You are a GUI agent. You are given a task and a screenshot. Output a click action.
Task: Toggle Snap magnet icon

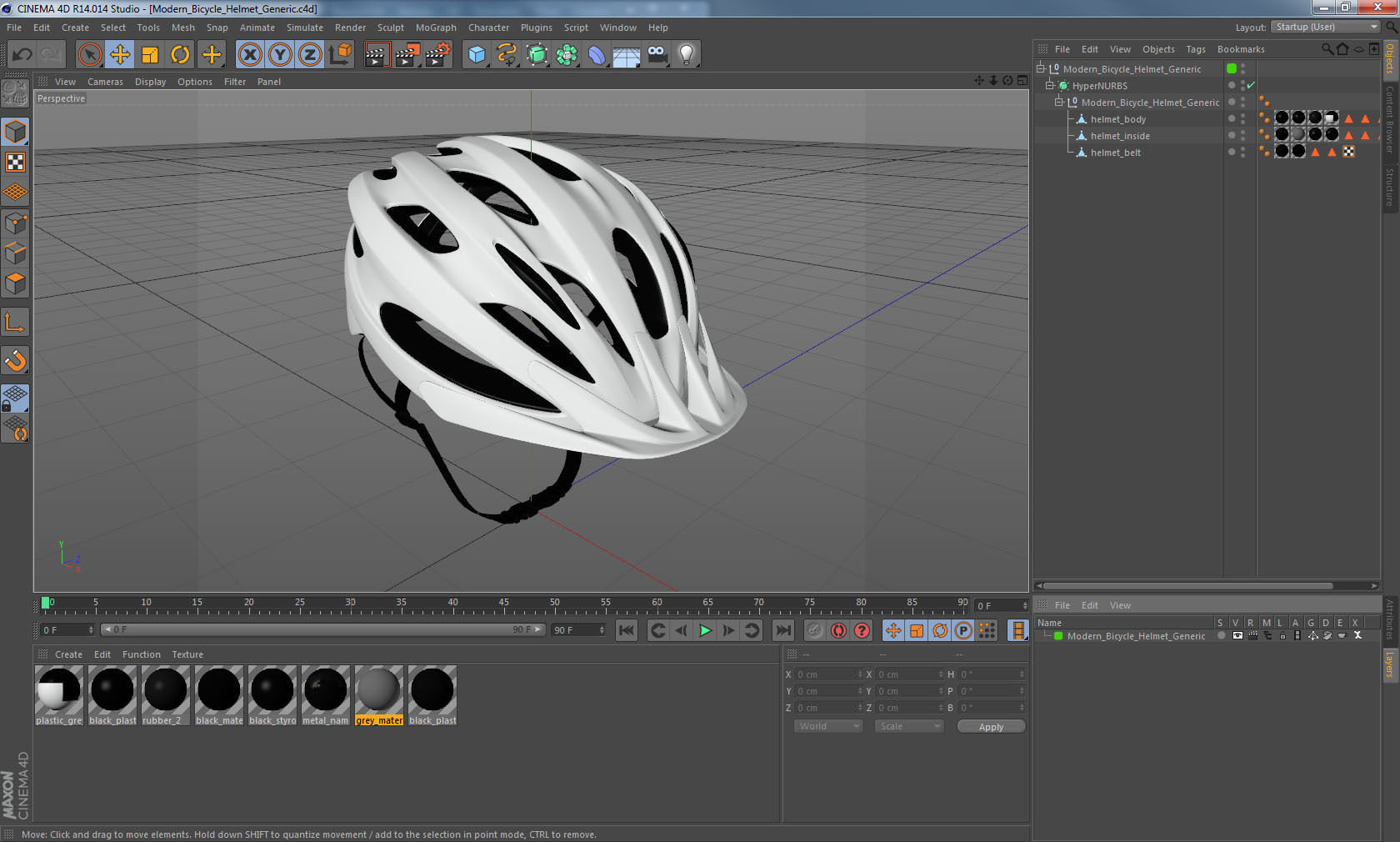tap(15, 360)
